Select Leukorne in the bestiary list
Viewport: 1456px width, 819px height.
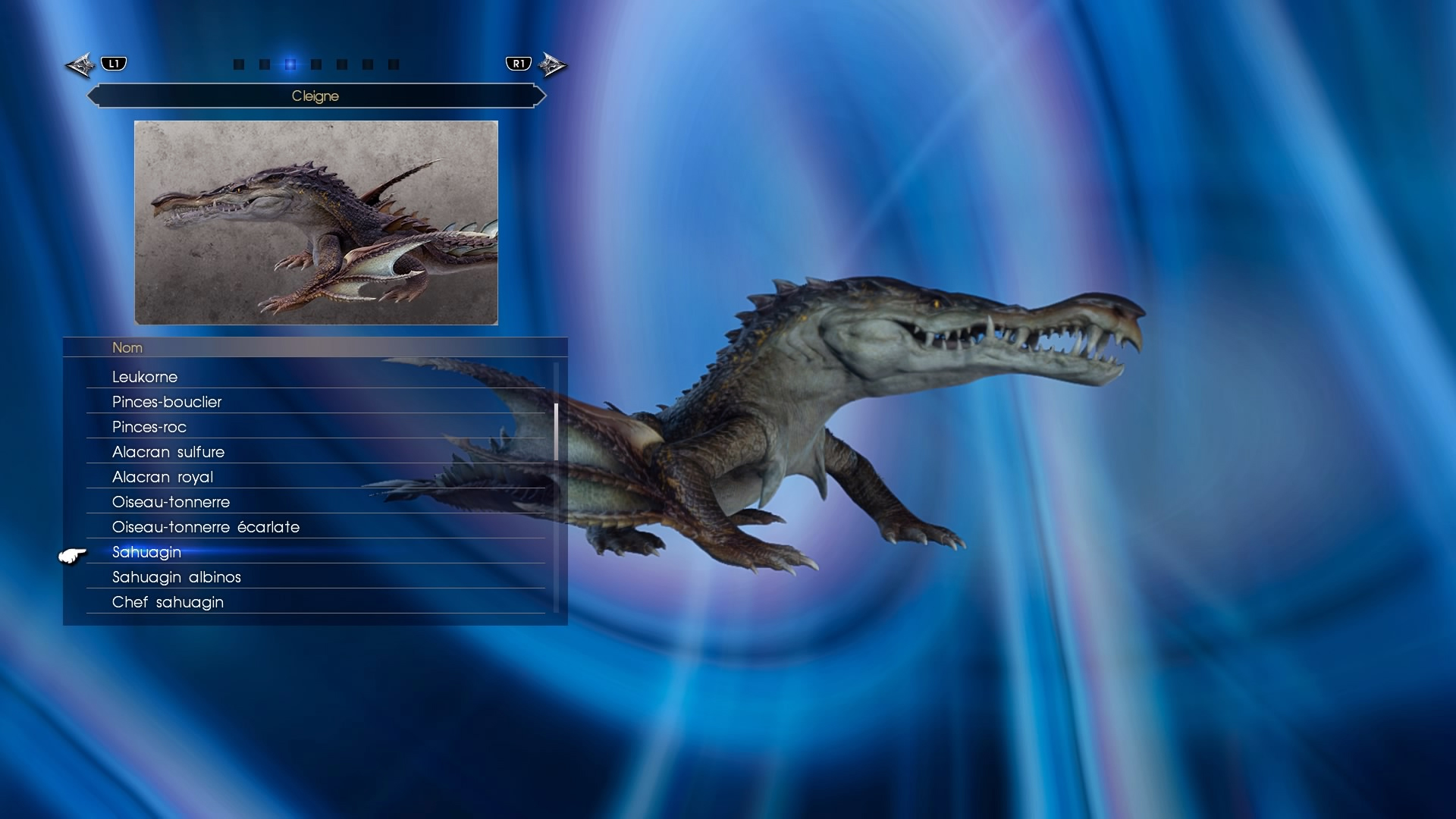coord(315,377)
